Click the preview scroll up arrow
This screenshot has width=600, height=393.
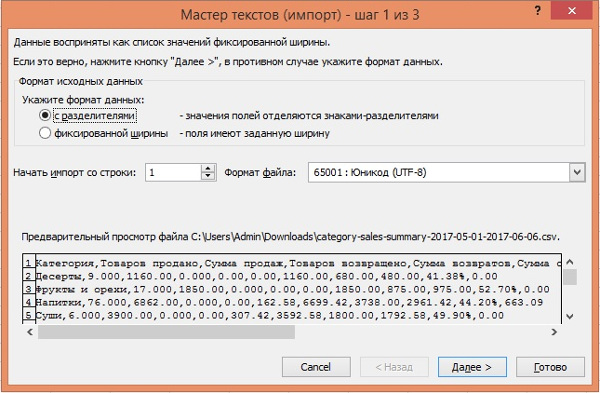[569, 262]
